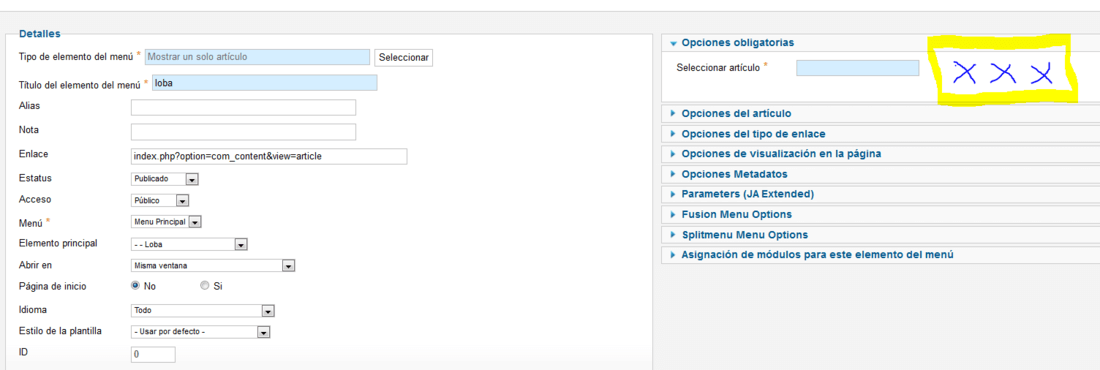The width and height of the screenshot is (1100, 370).
Task: Click the Seleccionar button for menu type
Action: (x=403, y=58)
